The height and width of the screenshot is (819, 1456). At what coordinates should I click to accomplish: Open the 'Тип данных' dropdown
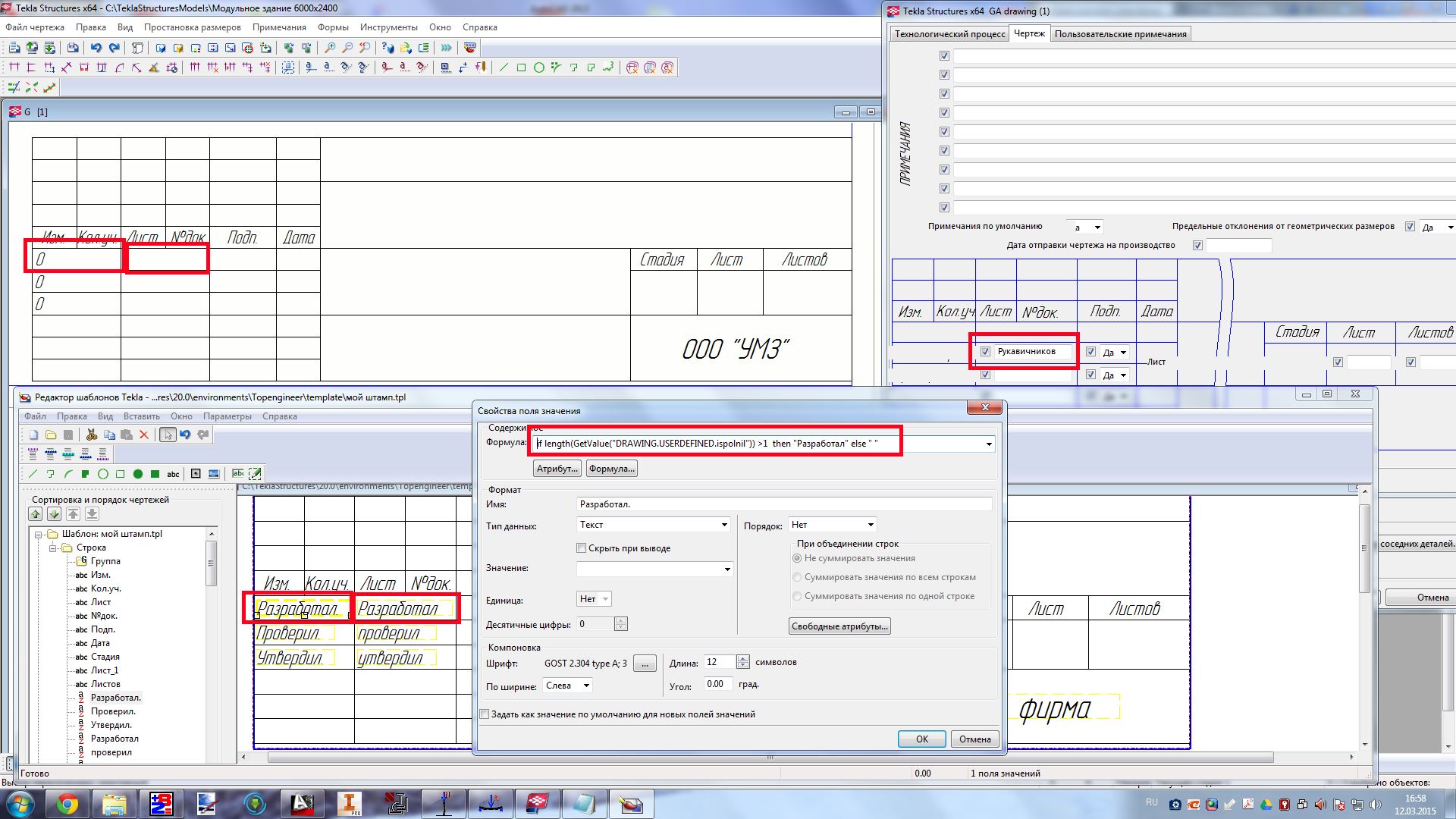[x=723, y=525]
